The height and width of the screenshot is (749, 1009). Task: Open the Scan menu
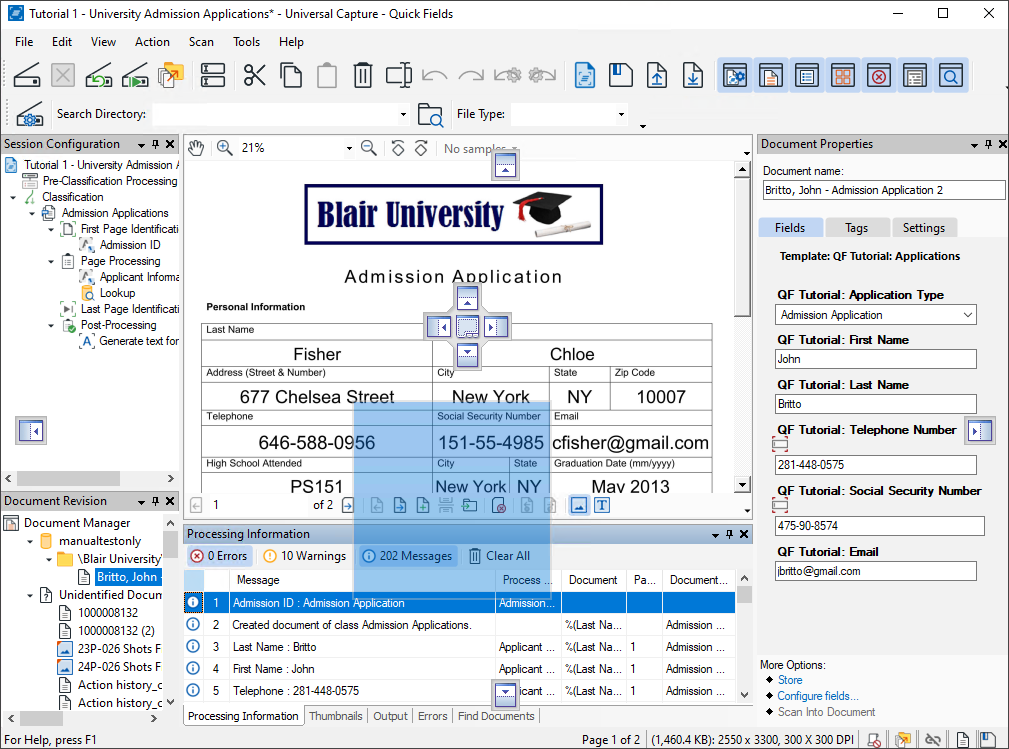[x=201, y=42]
